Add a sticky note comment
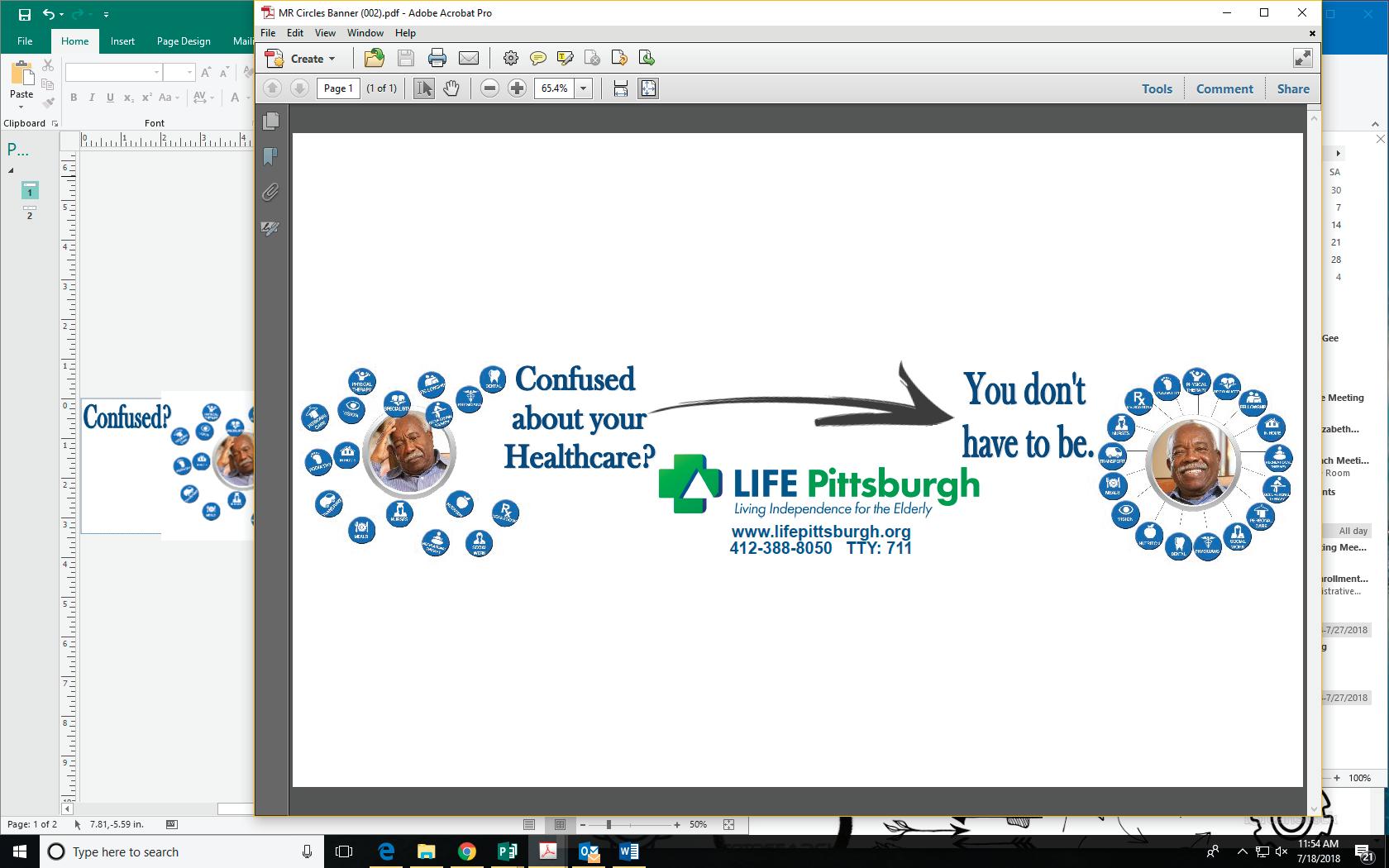The image size is (1389, 868). [538, 58]
